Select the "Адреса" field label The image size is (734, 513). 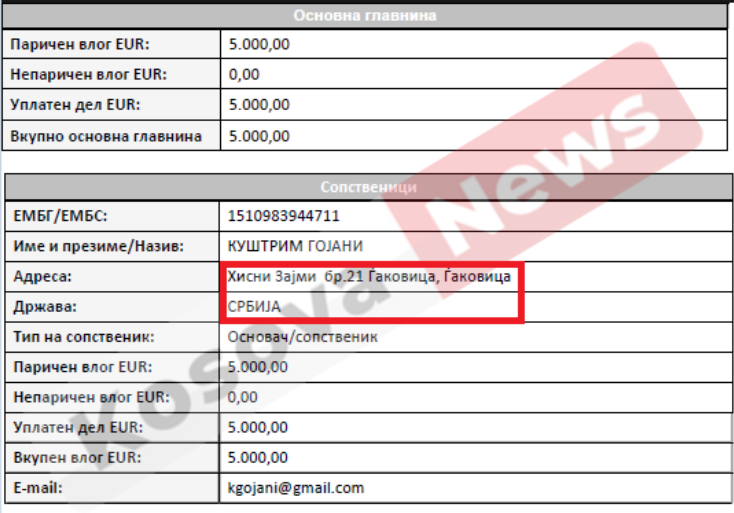point(43,276)
